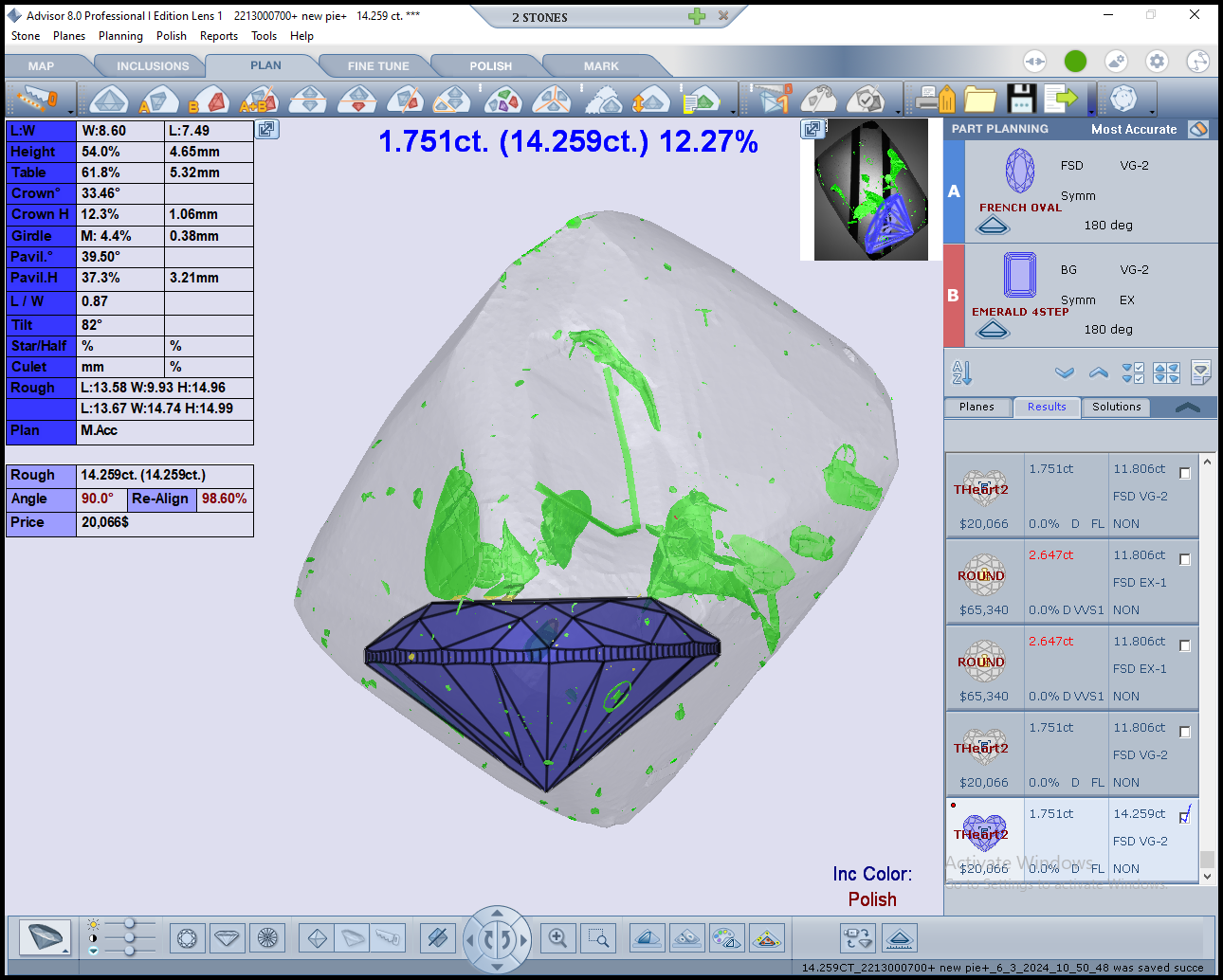1223x980 pixels.
Task: Toggle checkbox on the selected 14.259ct THeart2 result
Action: (x=1184, y=816)
